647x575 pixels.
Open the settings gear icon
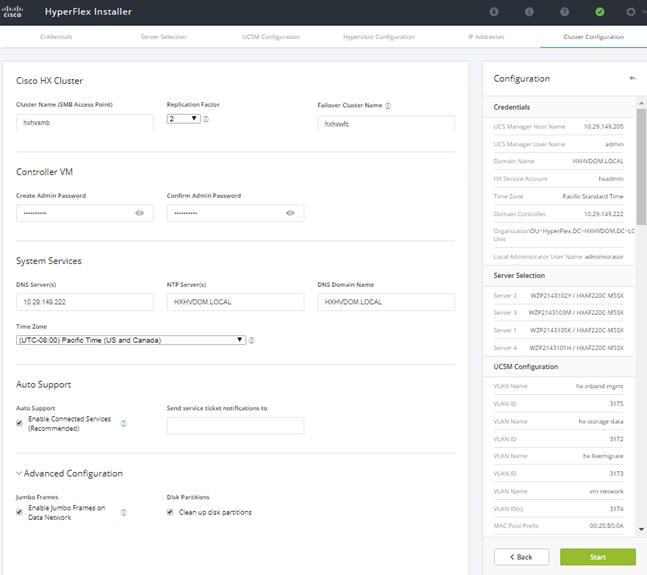tap(630, 12)
